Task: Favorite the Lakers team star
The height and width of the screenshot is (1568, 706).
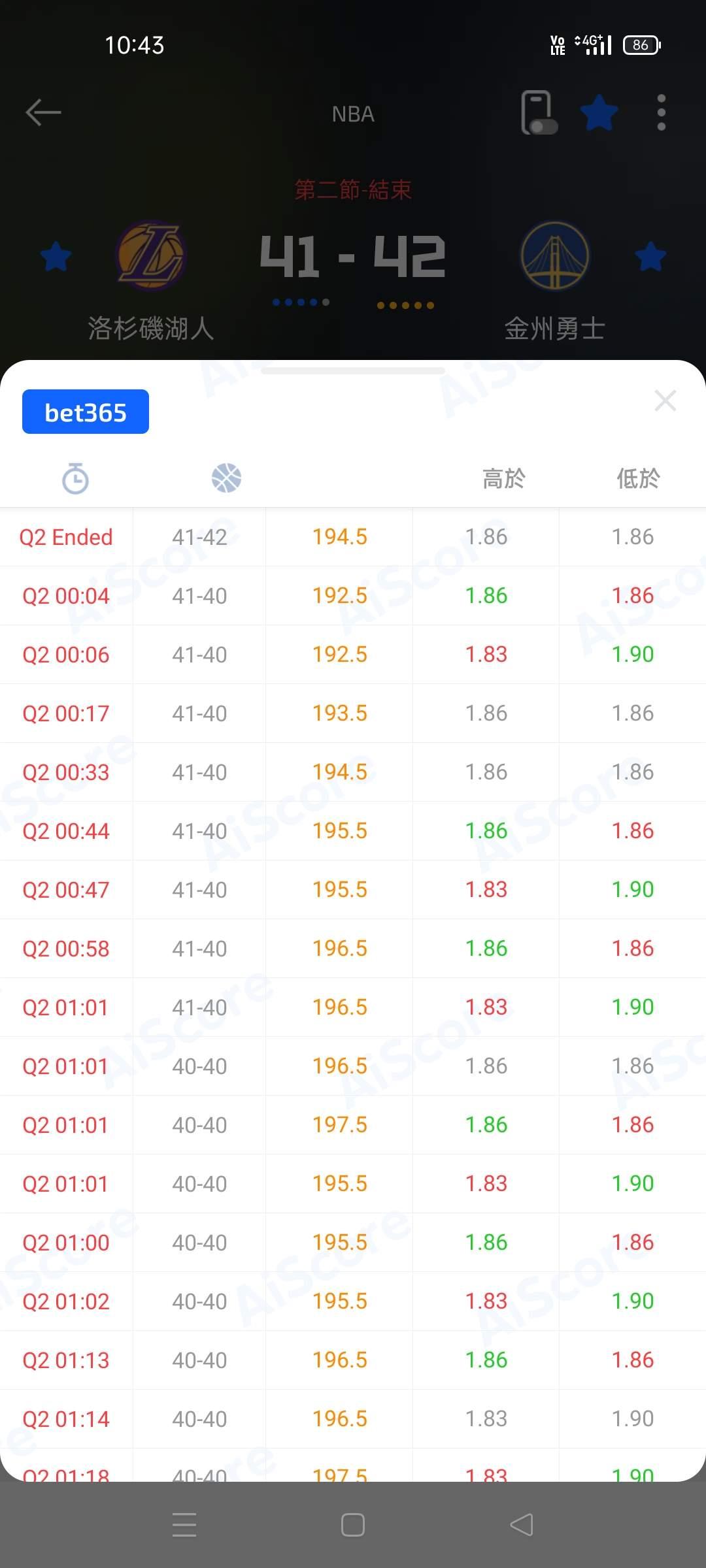Action: [x=56, y=256]
